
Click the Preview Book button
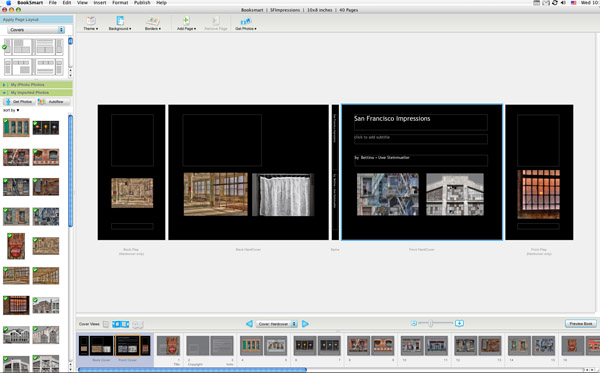click(x=580, y=324)
